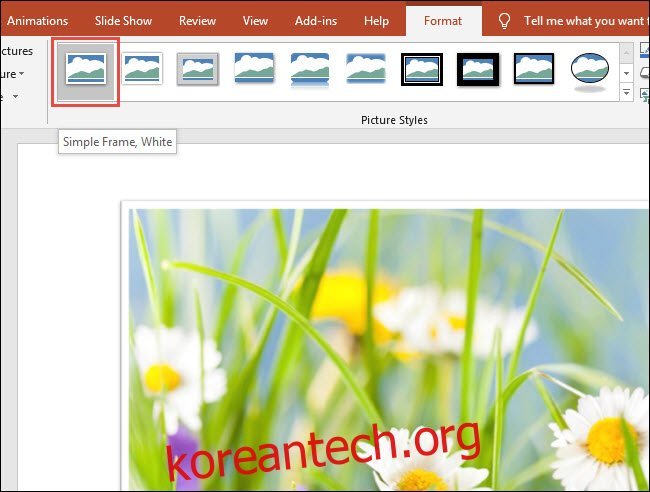Select the Beveled Oval, Black picture style

(x=590, y=71)
